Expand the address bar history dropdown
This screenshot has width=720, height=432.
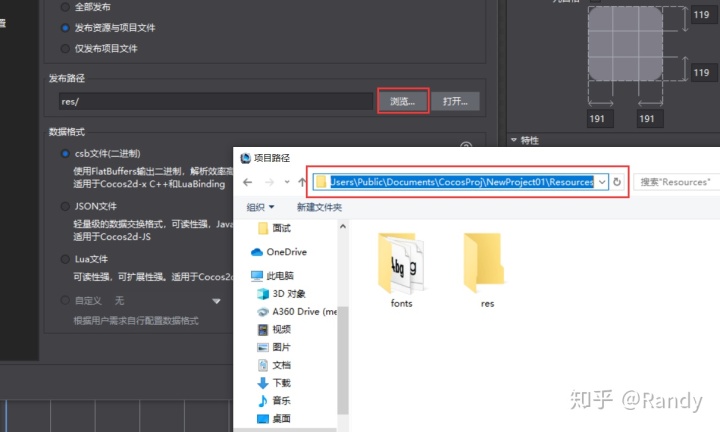pyautogui.click(x=602, y=182)
